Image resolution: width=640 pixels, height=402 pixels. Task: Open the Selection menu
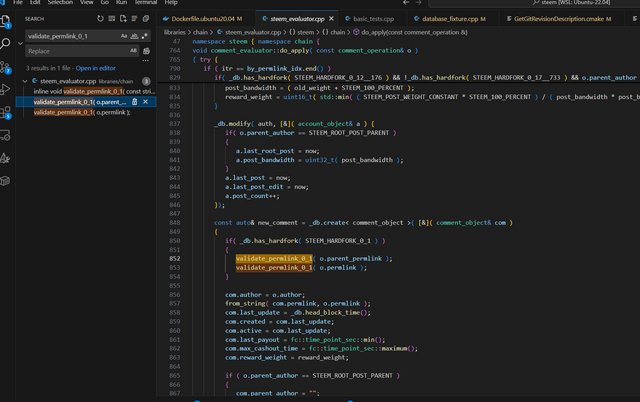[x=60, y=3]
